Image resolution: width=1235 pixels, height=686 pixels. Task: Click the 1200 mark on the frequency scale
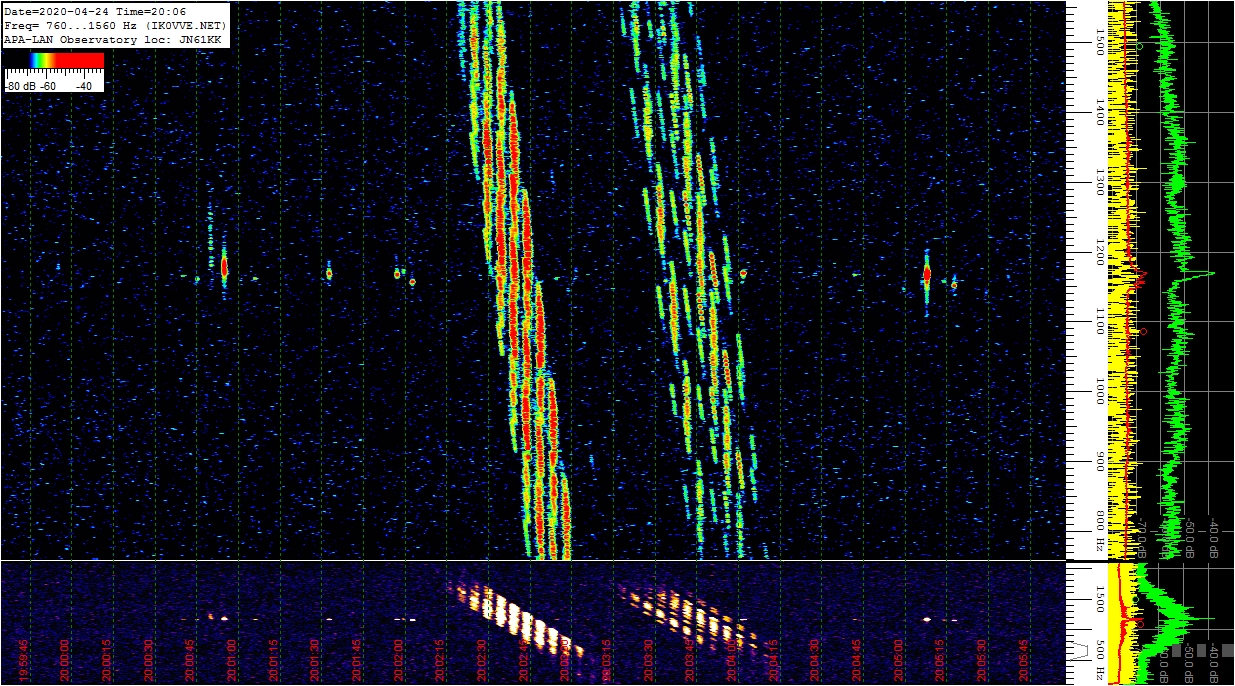click(x=1099, y=251)
